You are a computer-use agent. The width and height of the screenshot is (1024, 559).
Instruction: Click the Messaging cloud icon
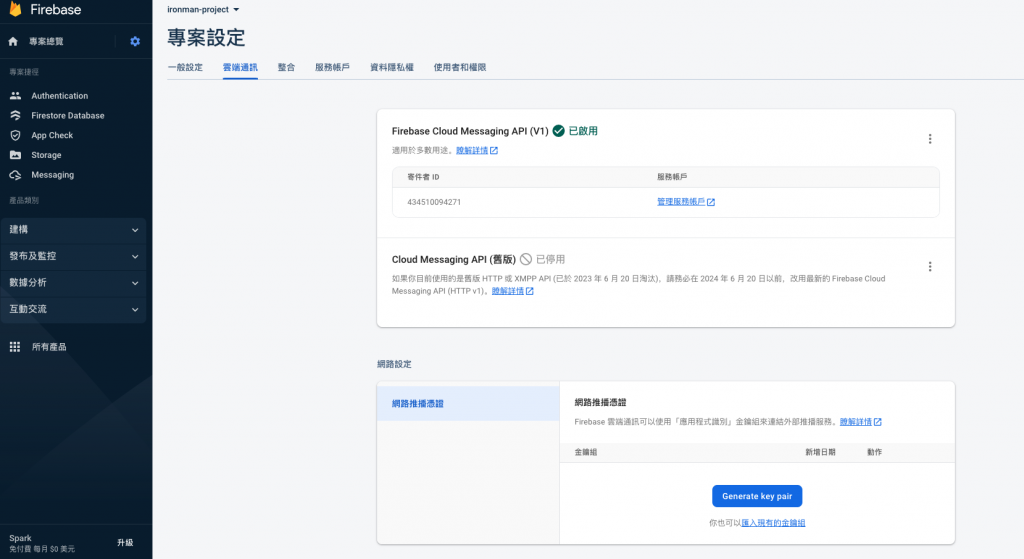coord(16,175)
